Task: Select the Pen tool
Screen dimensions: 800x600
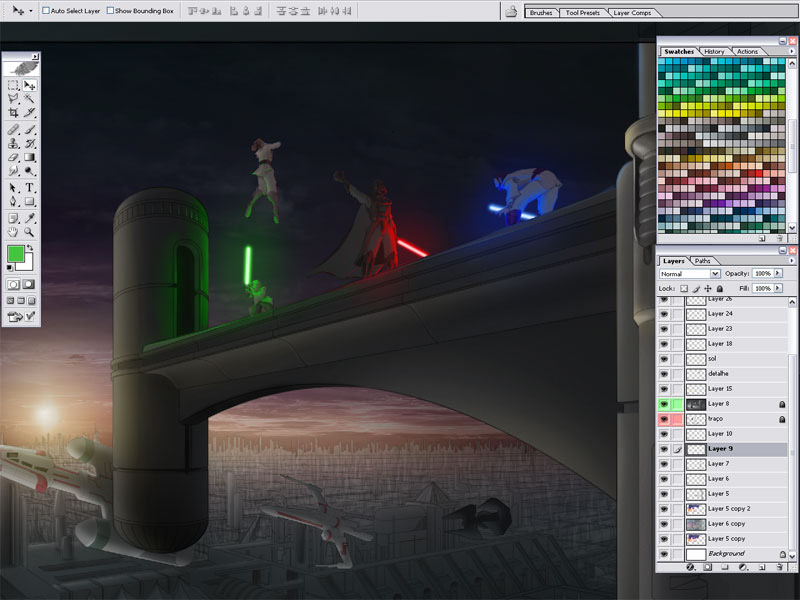Action: [14, 202]
